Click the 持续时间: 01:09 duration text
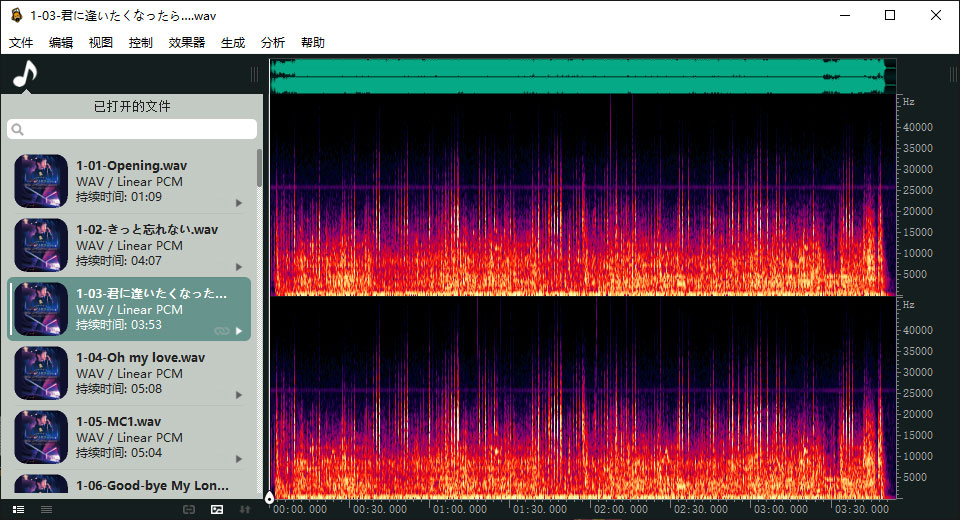 pos(119,197)
